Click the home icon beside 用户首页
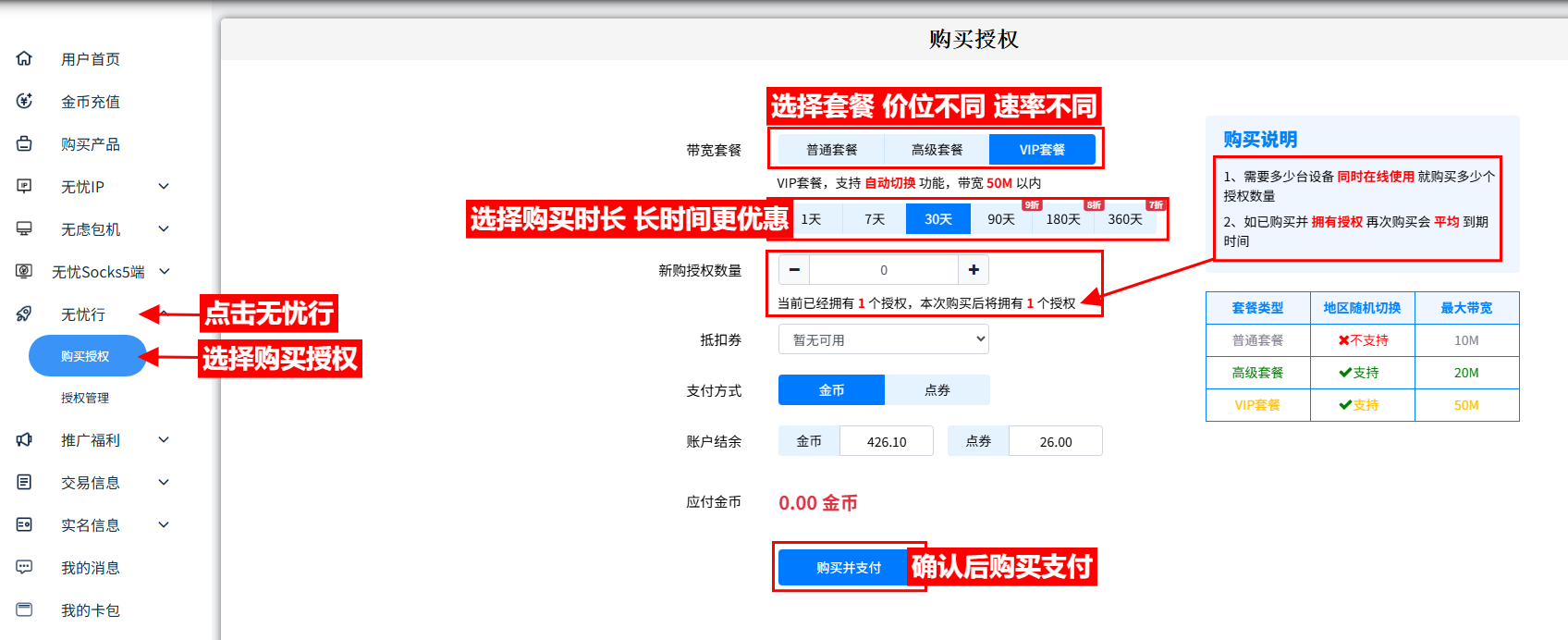Viewport: 1568px width, 640px height. (x=24, y=58)
